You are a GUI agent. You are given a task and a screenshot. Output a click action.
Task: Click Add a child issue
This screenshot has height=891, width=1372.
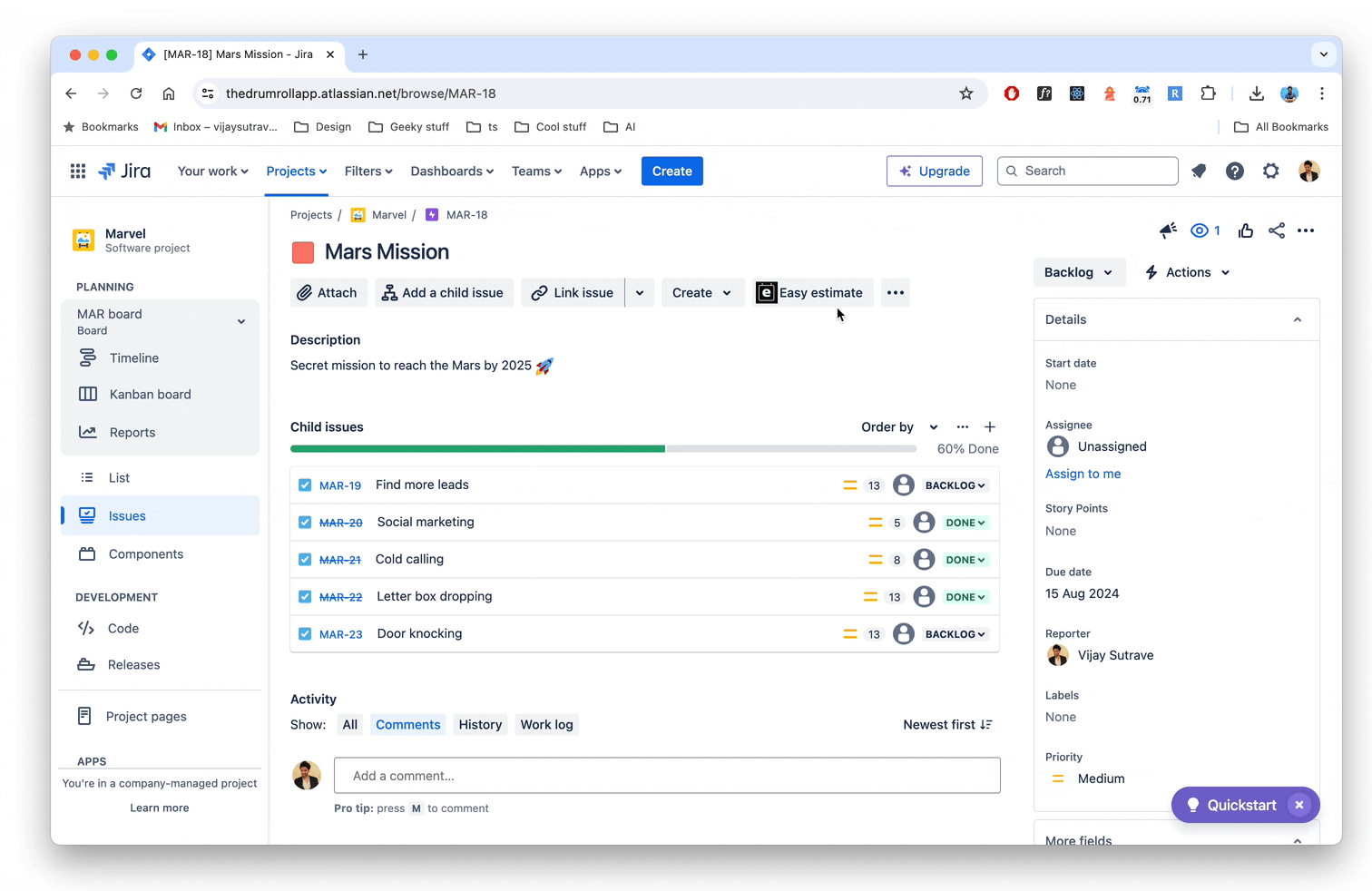coord(444,292)
